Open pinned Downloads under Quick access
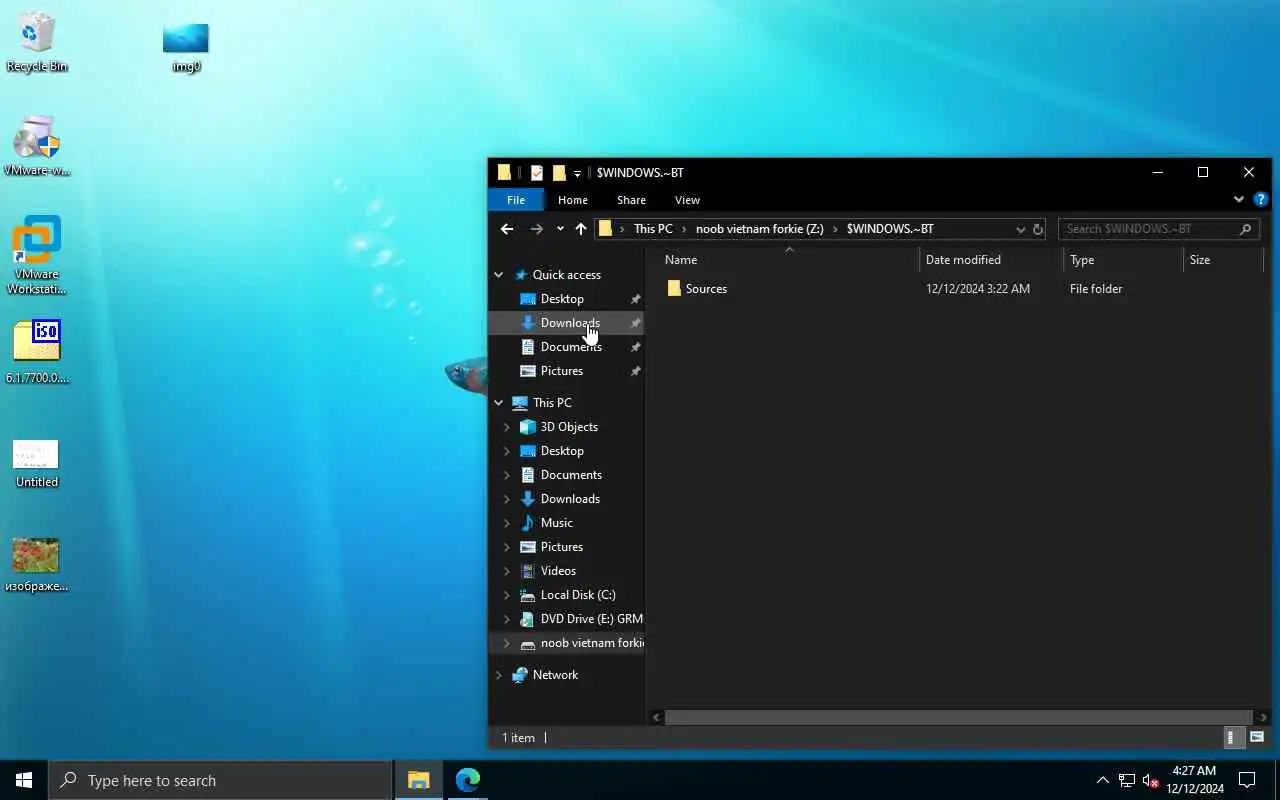This screenshot has height=800, width=1280. point(570,323)
